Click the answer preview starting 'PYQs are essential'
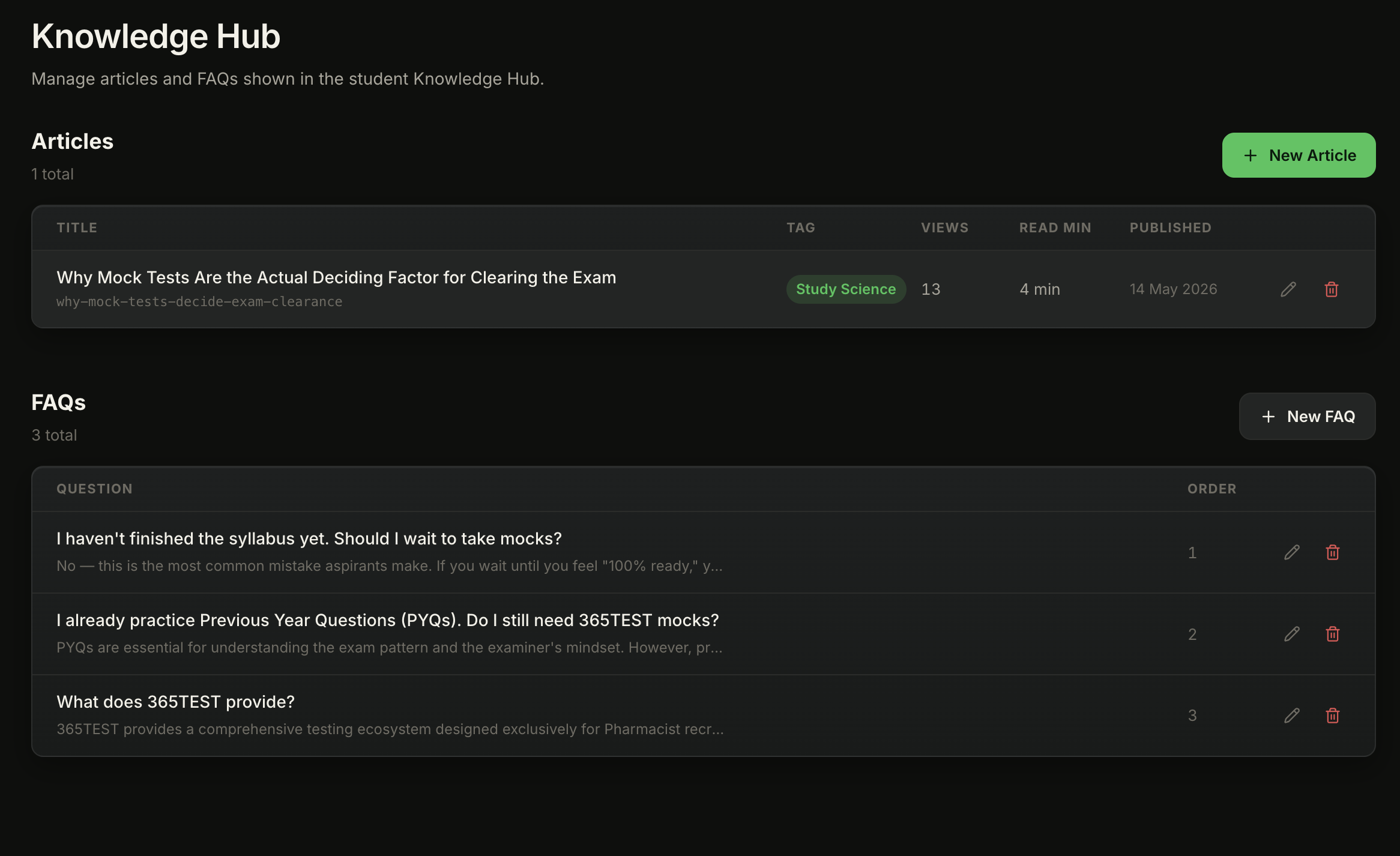1400x856 pixels. (390, 648)
